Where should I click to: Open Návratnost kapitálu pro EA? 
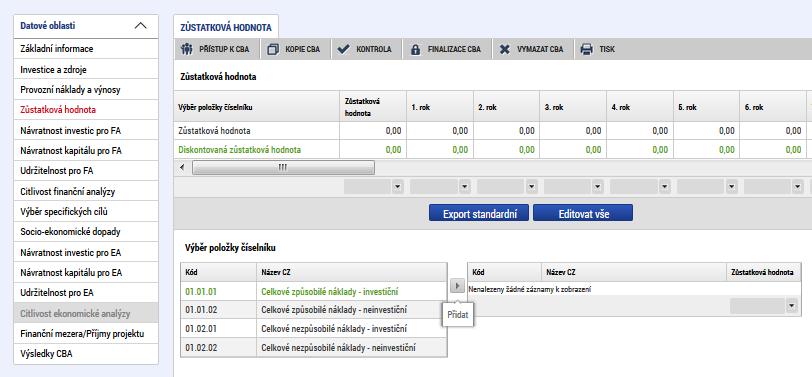[86, 272]
